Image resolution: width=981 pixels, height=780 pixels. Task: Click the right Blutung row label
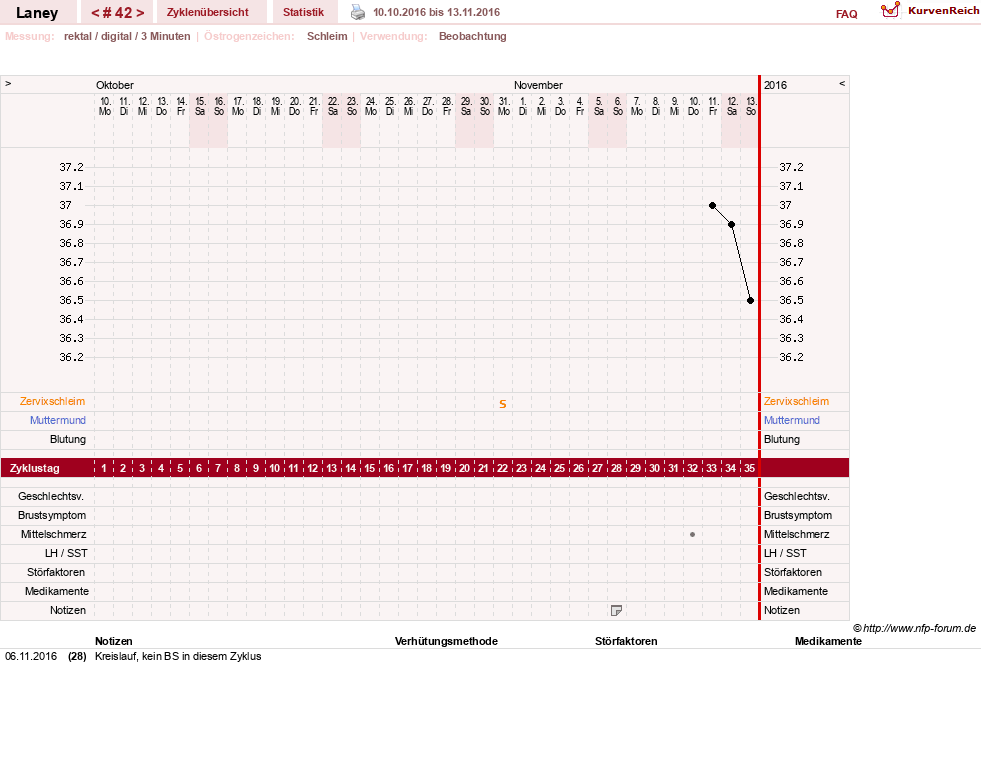(x=781, y=439)
